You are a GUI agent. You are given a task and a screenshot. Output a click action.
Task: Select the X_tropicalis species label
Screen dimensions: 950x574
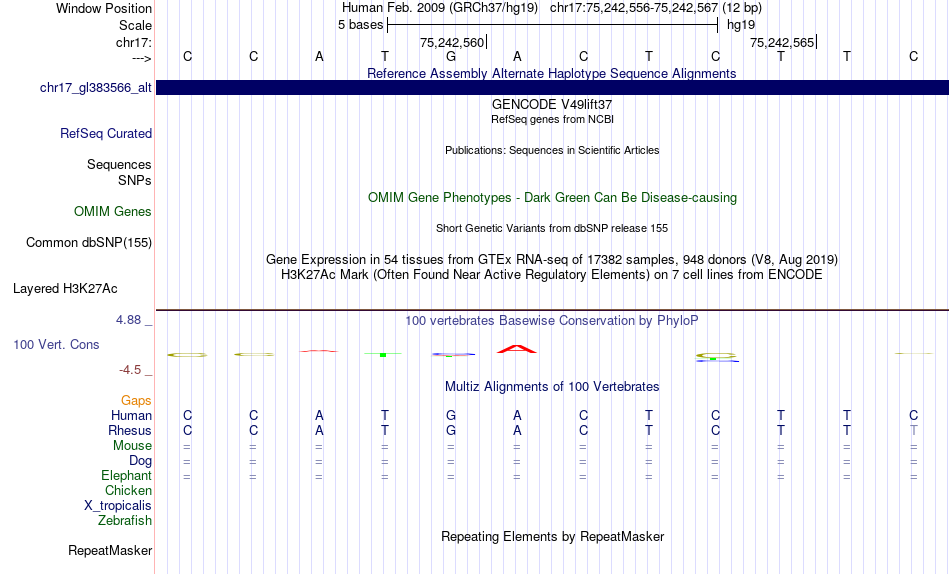tap(118, 506)
